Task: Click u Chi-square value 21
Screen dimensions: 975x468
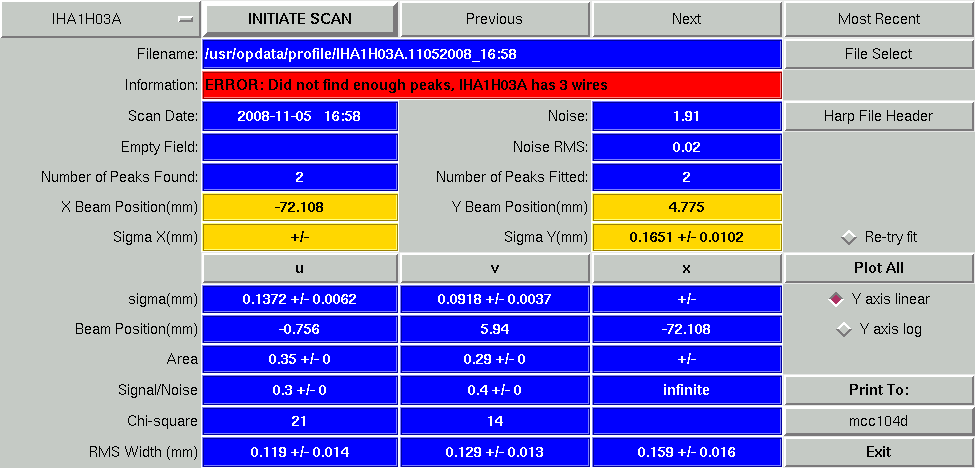Action: [x=300, y=421]
